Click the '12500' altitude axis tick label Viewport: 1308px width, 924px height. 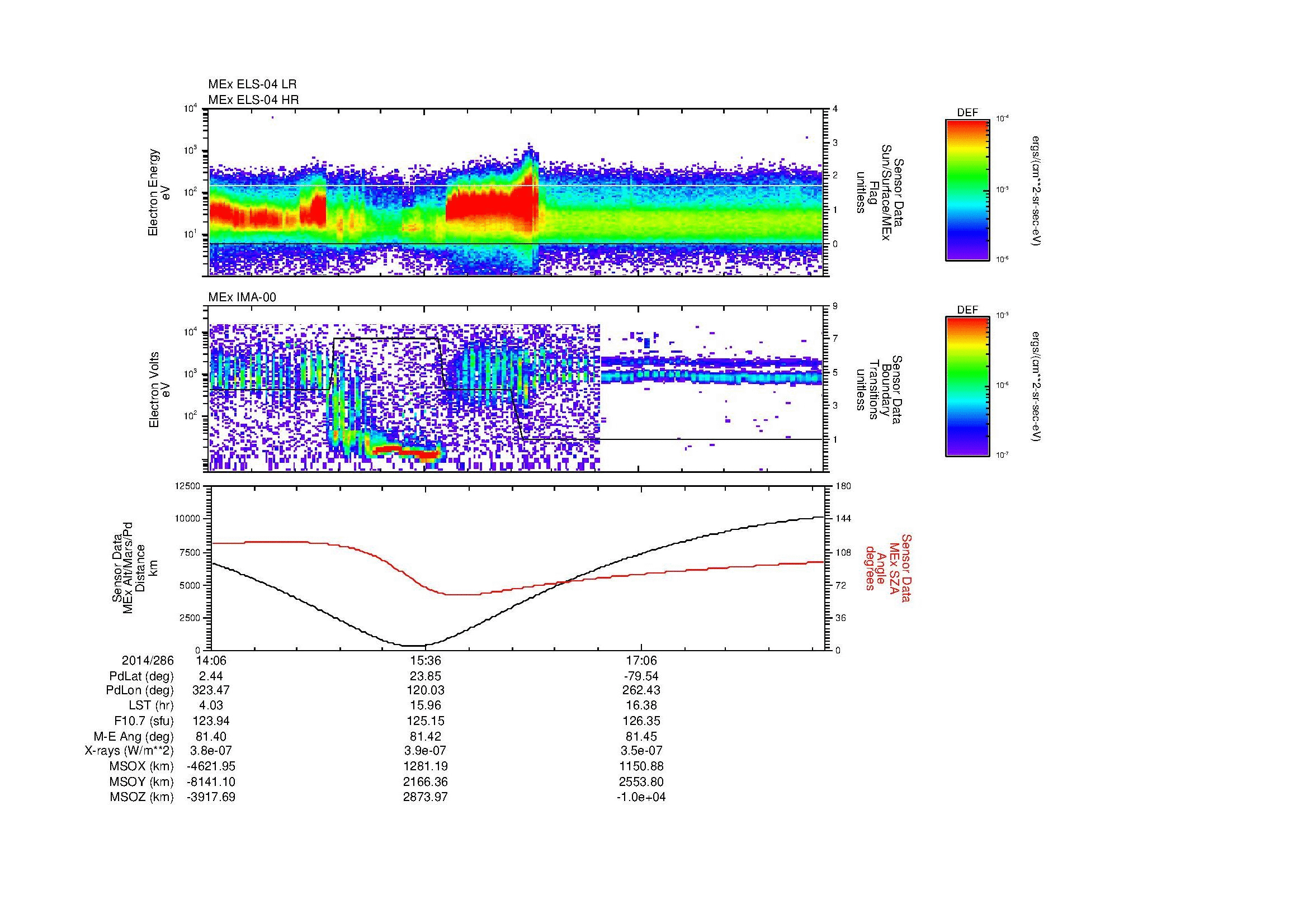pos(188,486)
